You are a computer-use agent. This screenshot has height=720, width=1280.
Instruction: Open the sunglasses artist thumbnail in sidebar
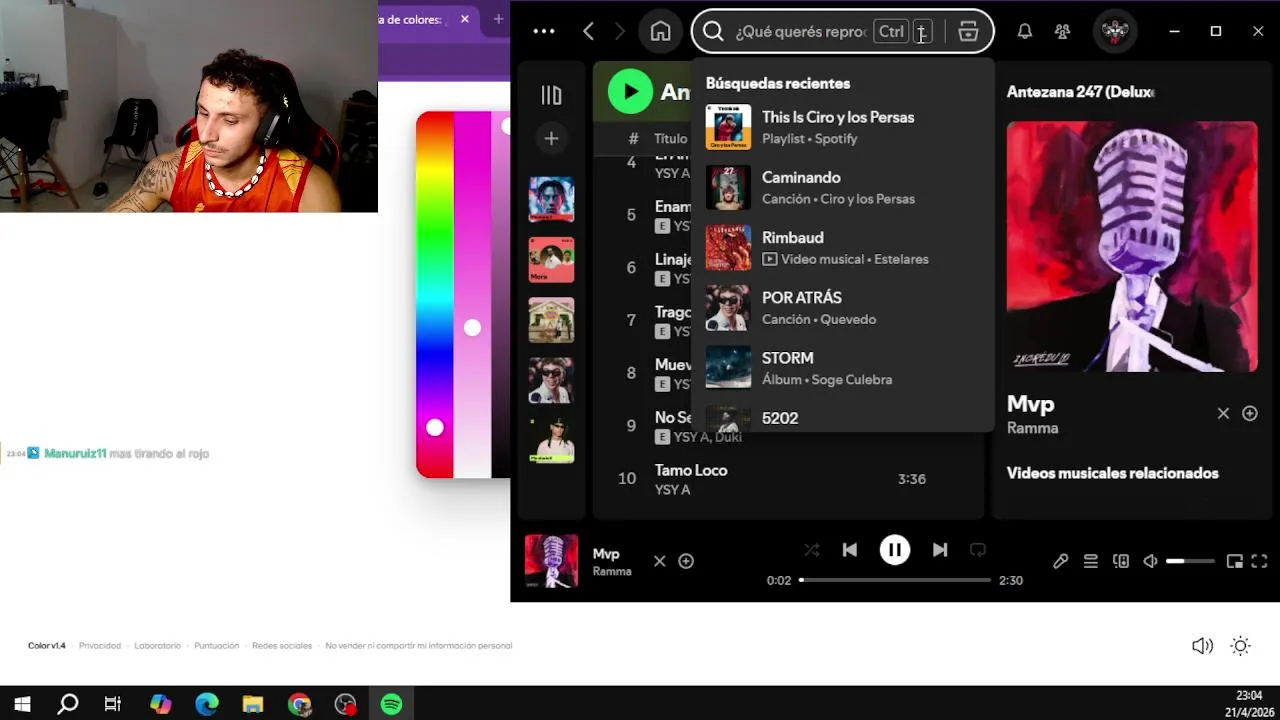(551, 380)
